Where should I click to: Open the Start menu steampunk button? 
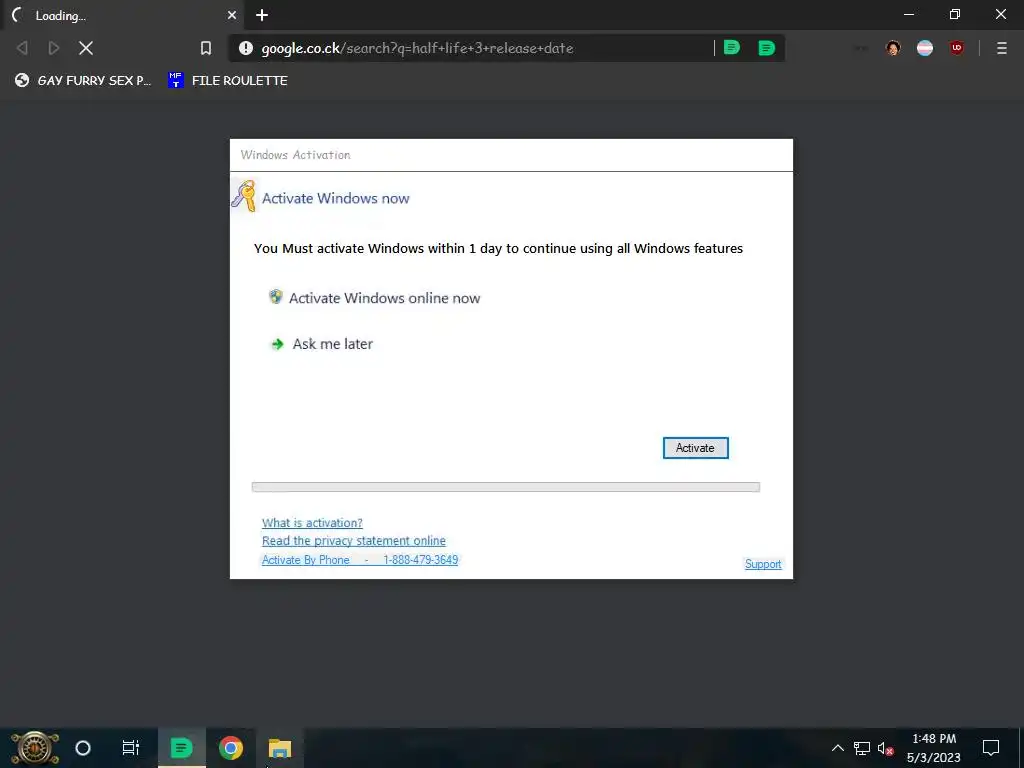tap(35, 748)
